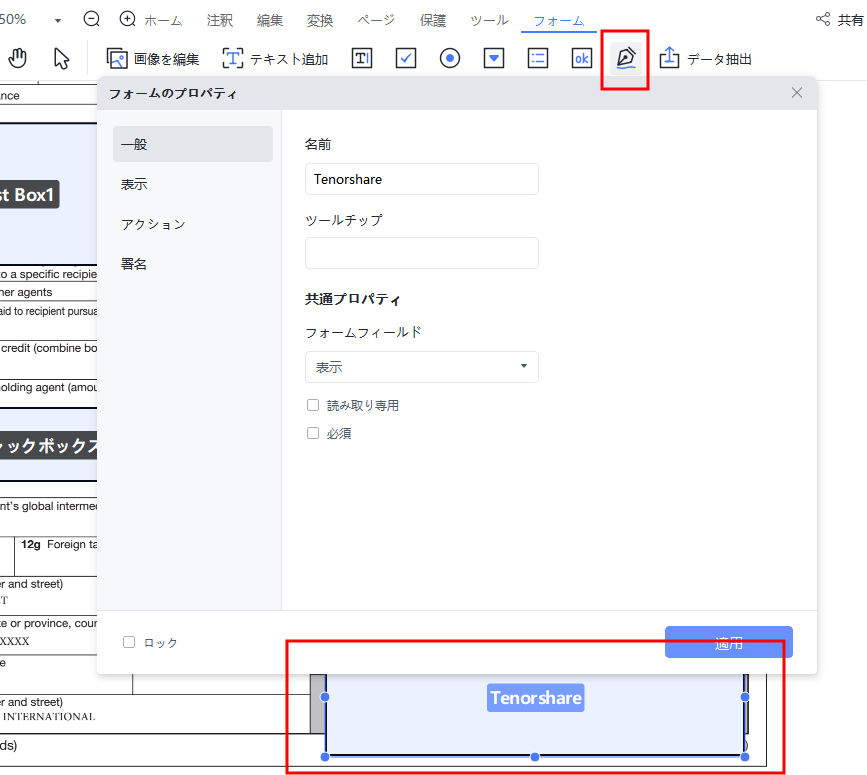This screenshot has width=867, height=775.
Task: Expand the zoom percentage dropdown
Action: coord(57,20)
